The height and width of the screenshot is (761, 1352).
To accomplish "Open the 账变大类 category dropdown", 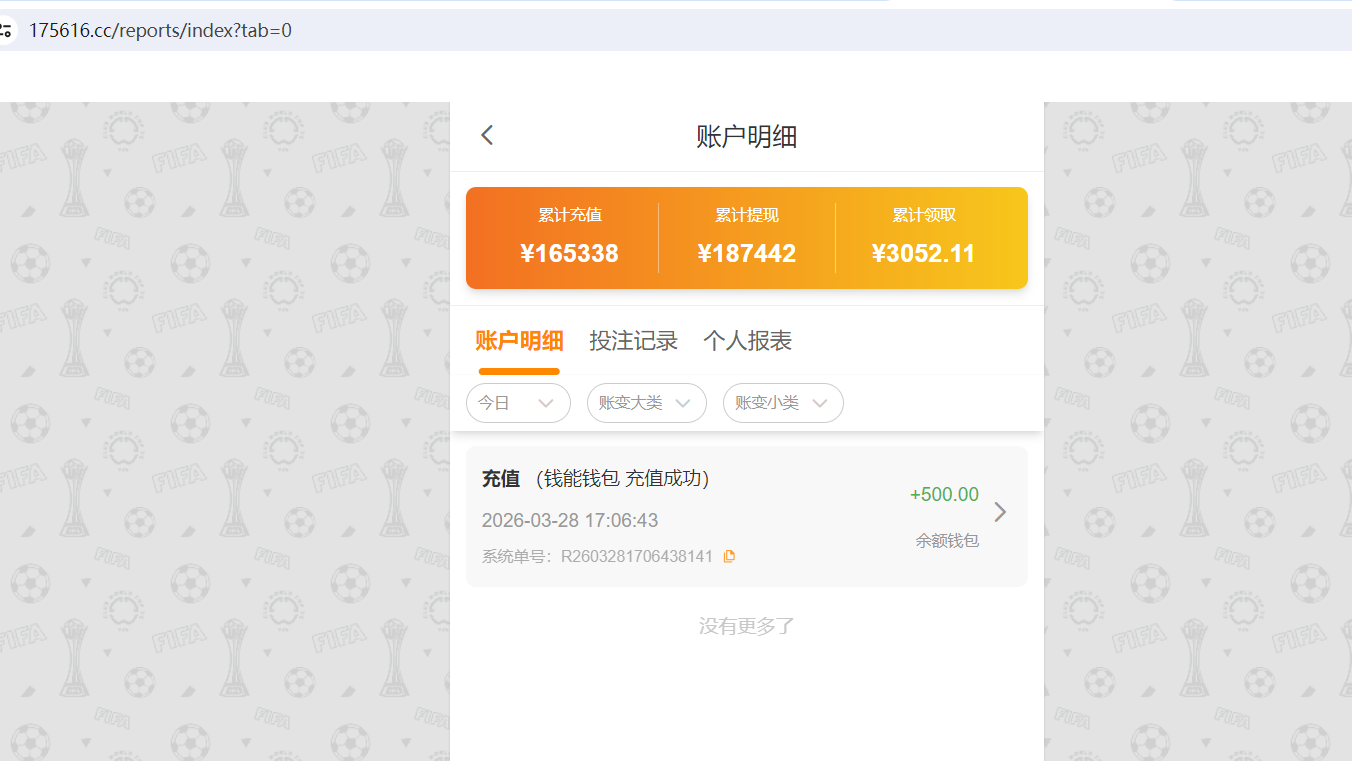I will click(x=646, y=403).
